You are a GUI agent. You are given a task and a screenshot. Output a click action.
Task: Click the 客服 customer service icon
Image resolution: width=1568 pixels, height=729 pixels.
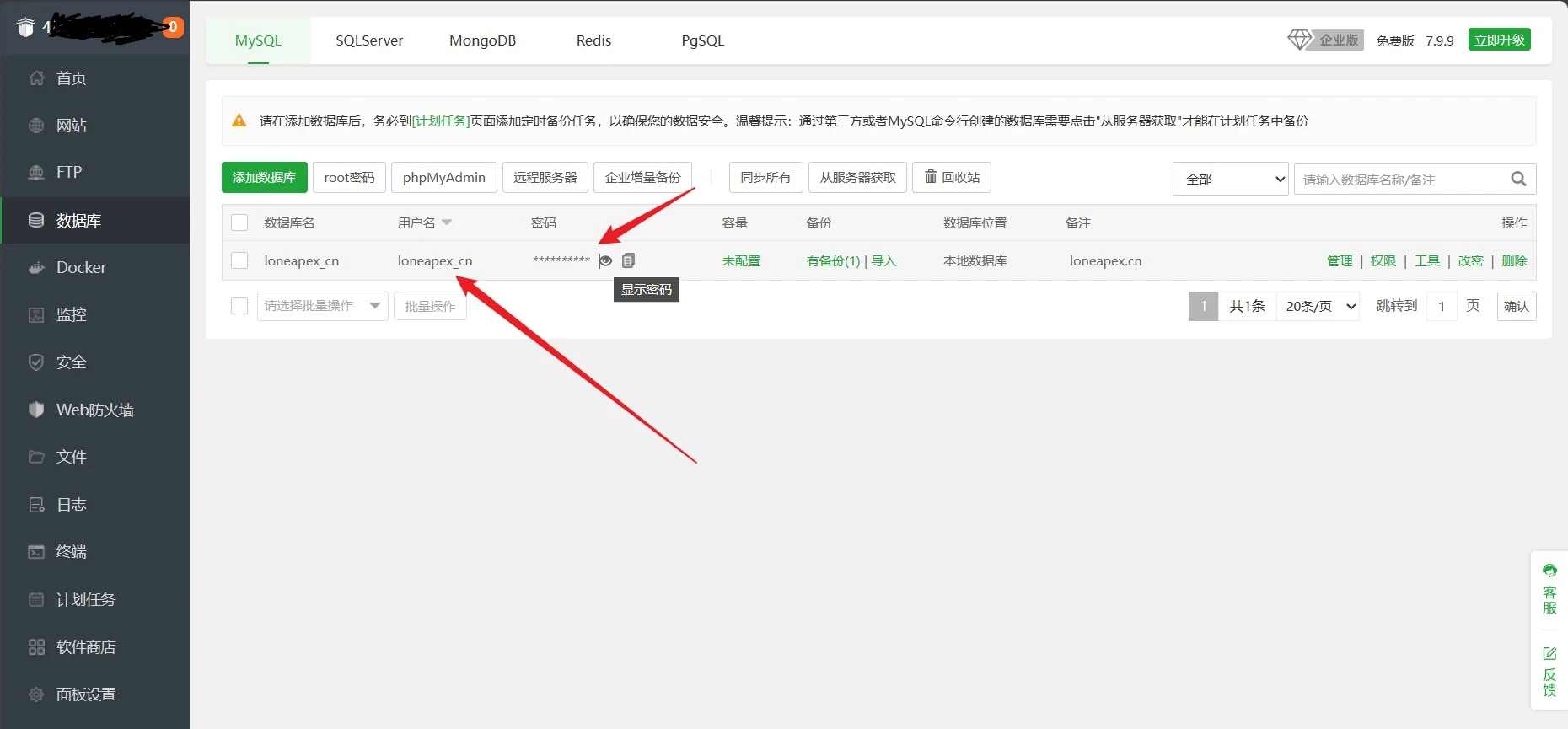click(x=1549, y=590)
